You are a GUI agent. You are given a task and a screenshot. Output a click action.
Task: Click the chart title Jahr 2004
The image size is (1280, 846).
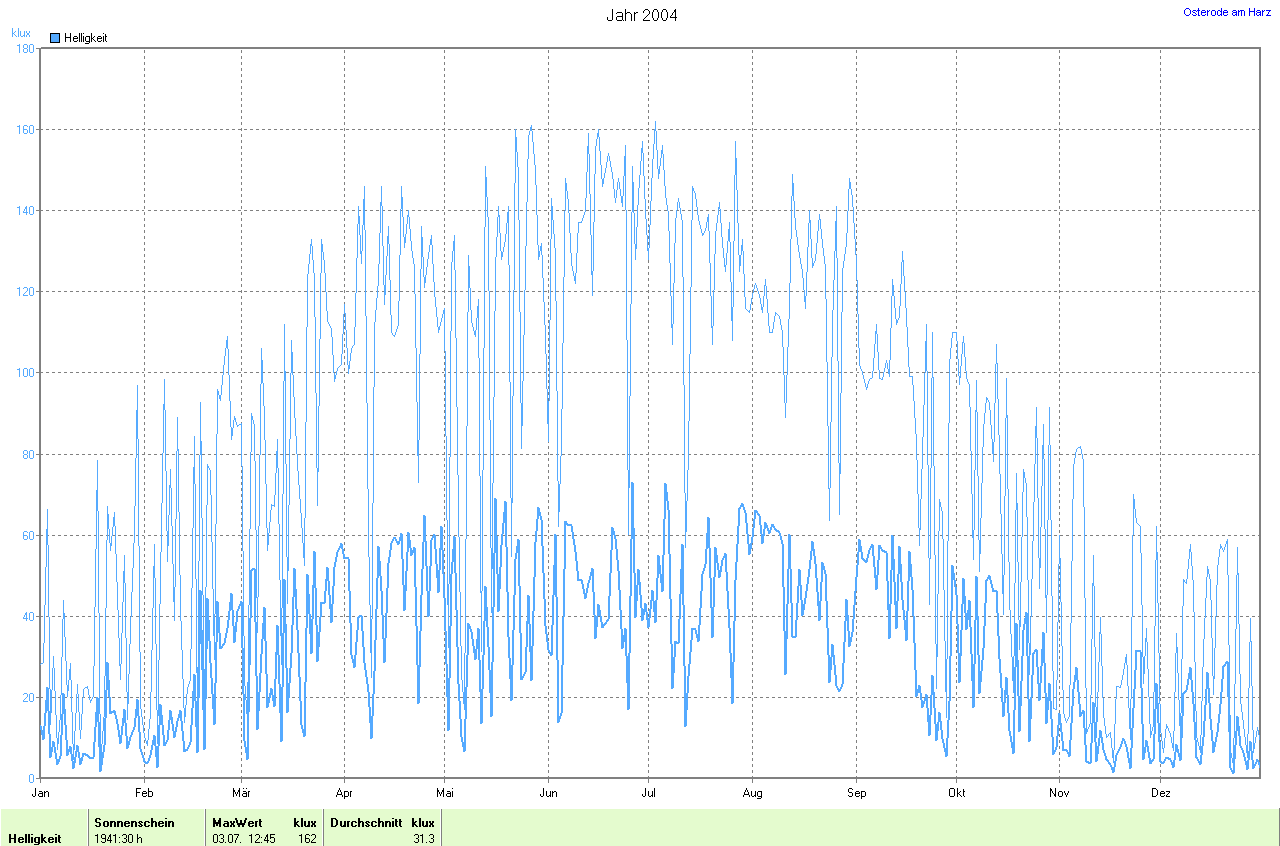pos(641,15)
